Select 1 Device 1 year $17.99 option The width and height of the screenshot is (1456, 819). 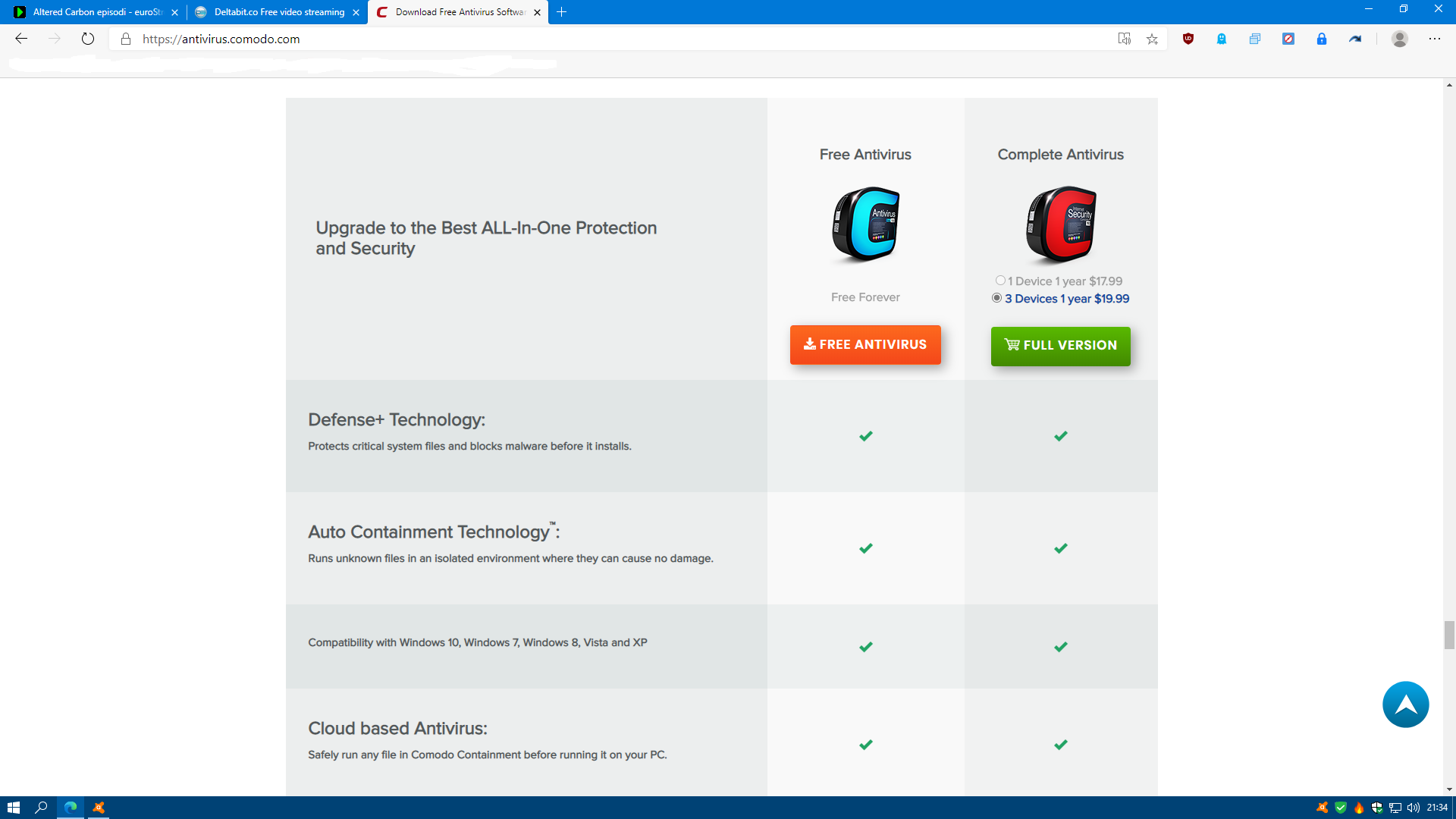pyautogui.click(x=1000, y=281)
